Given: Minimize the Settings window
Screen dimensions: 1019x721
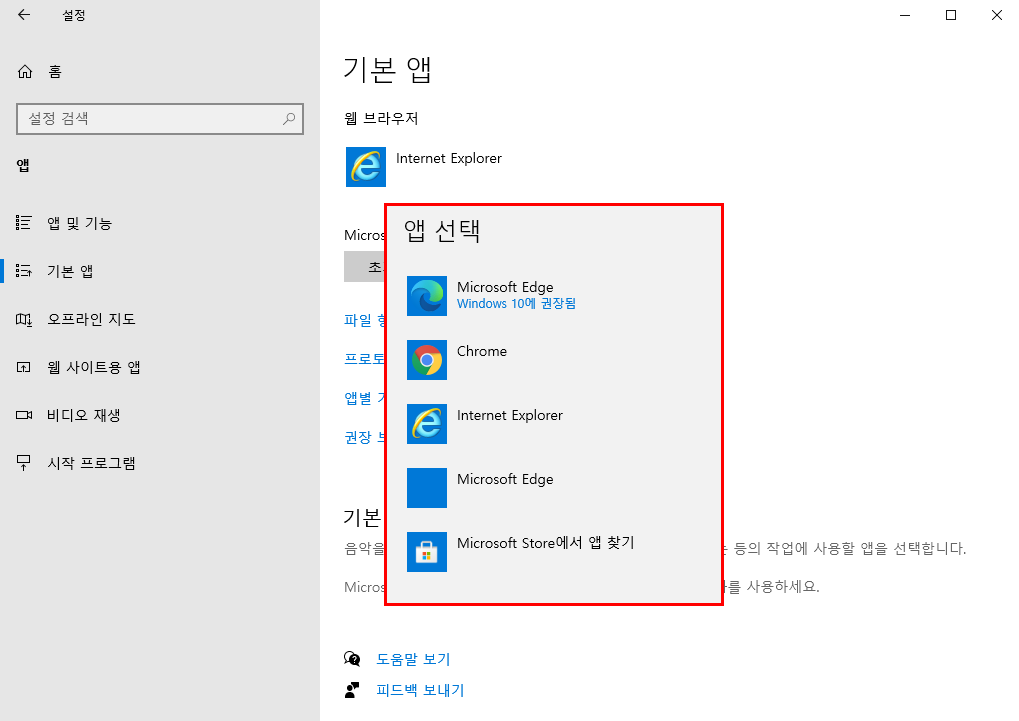Looking at the screenshot, I should click(x=905, y=15).
